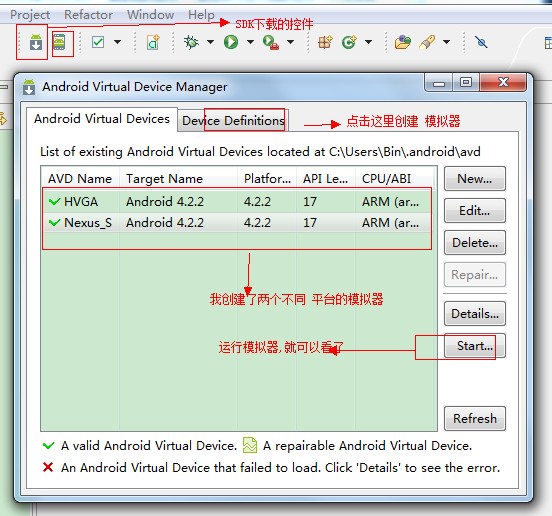
Task: Click the Open Type folder icon
Action: pos(403,42)
